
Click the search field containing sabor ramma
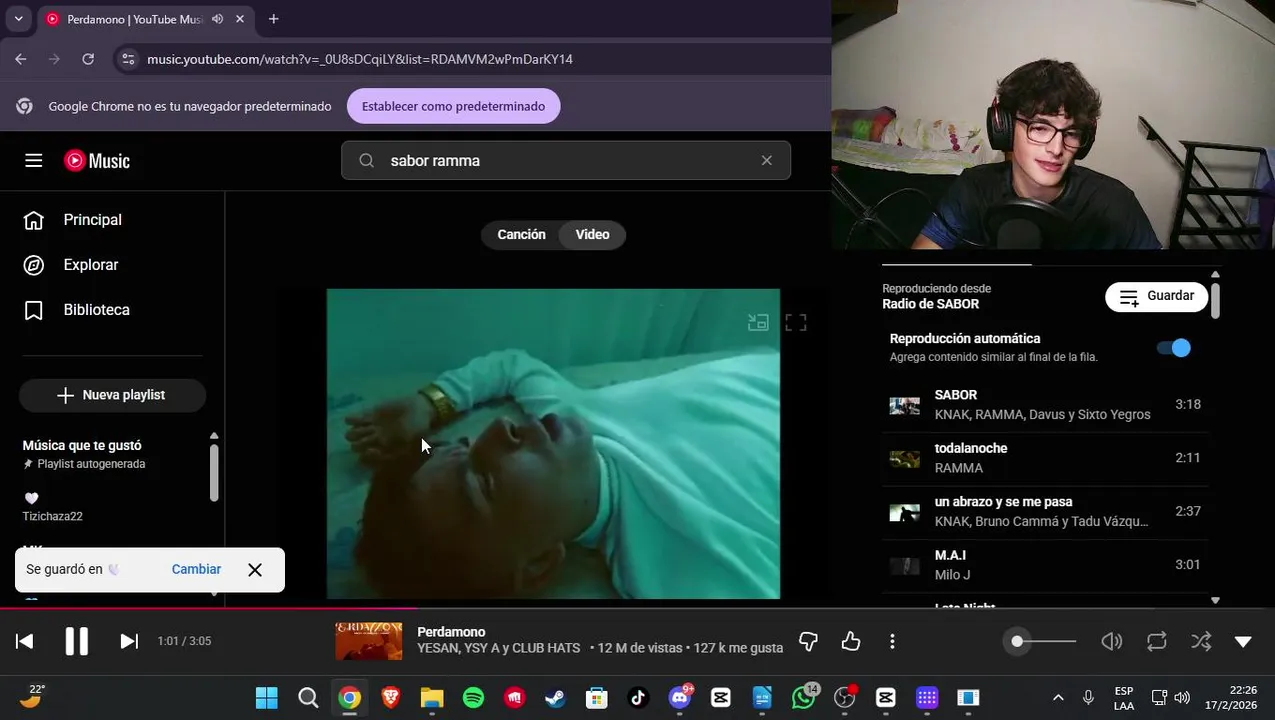click(x=566, y=160)
